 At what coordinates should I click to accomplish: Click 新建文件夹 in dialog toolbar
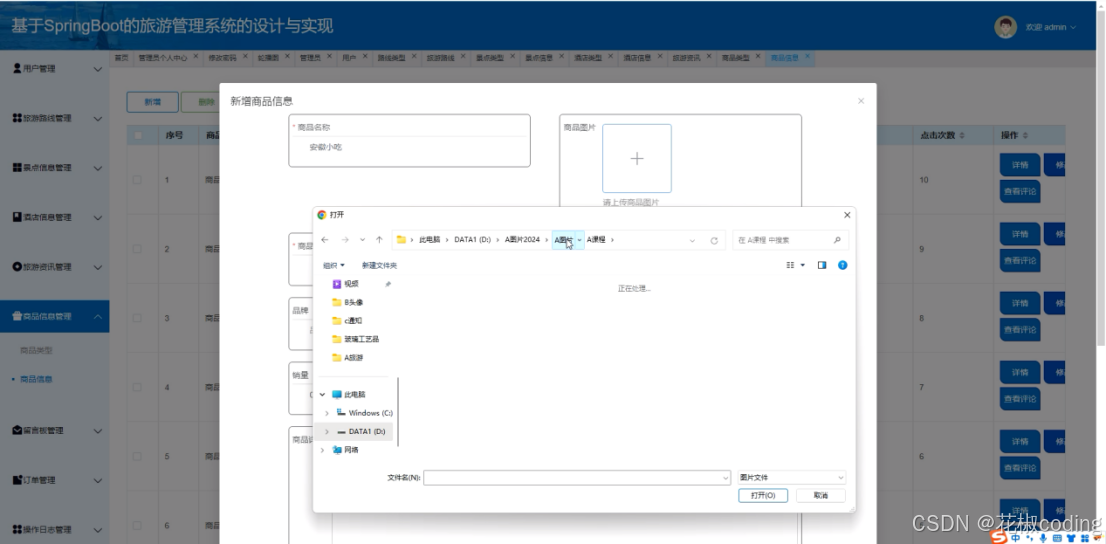(379, 265)
